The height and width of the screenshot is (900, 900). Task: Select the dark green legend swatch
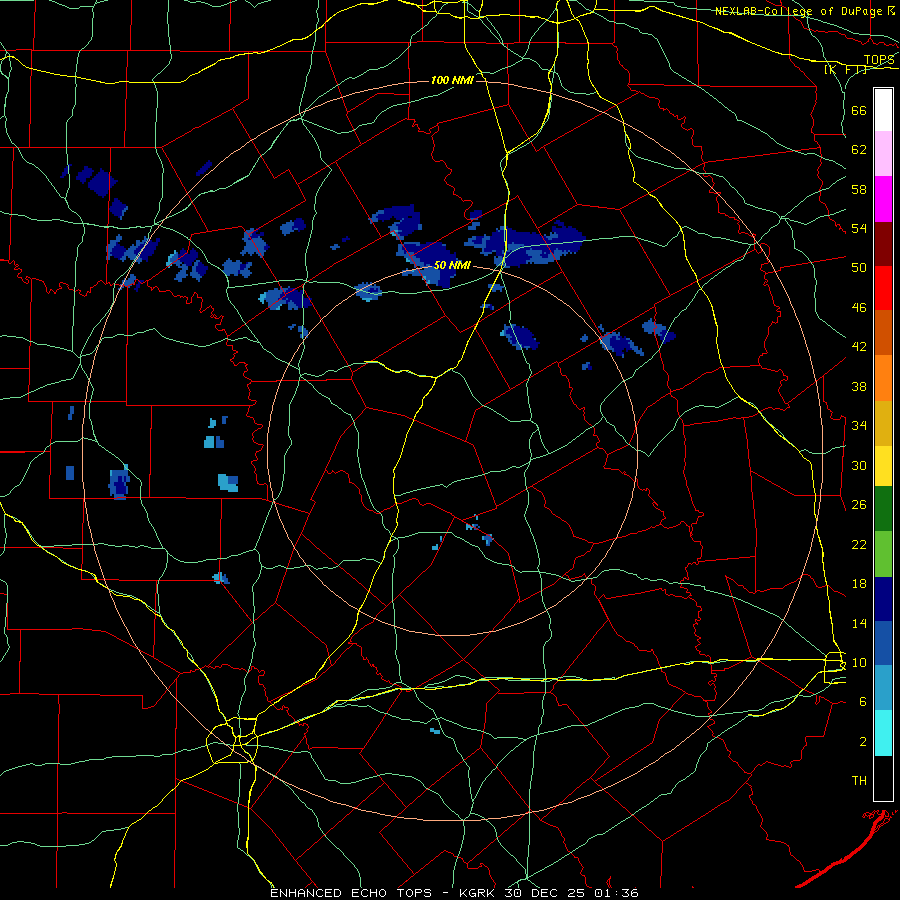tap(883, 509)
